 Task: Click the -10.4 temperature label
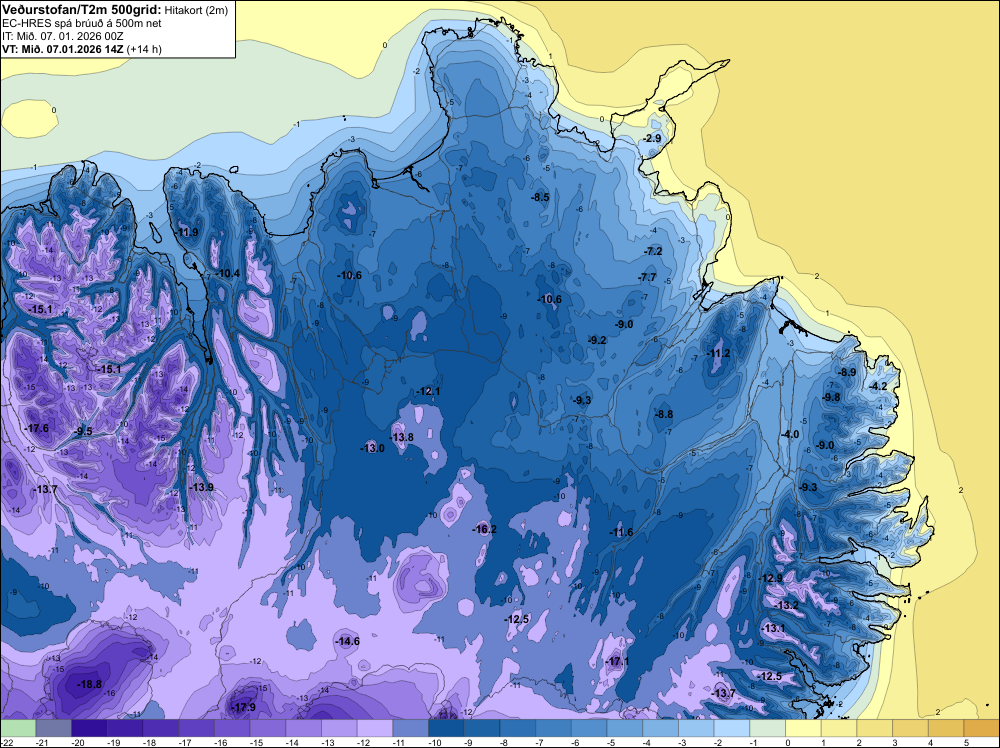228,274
